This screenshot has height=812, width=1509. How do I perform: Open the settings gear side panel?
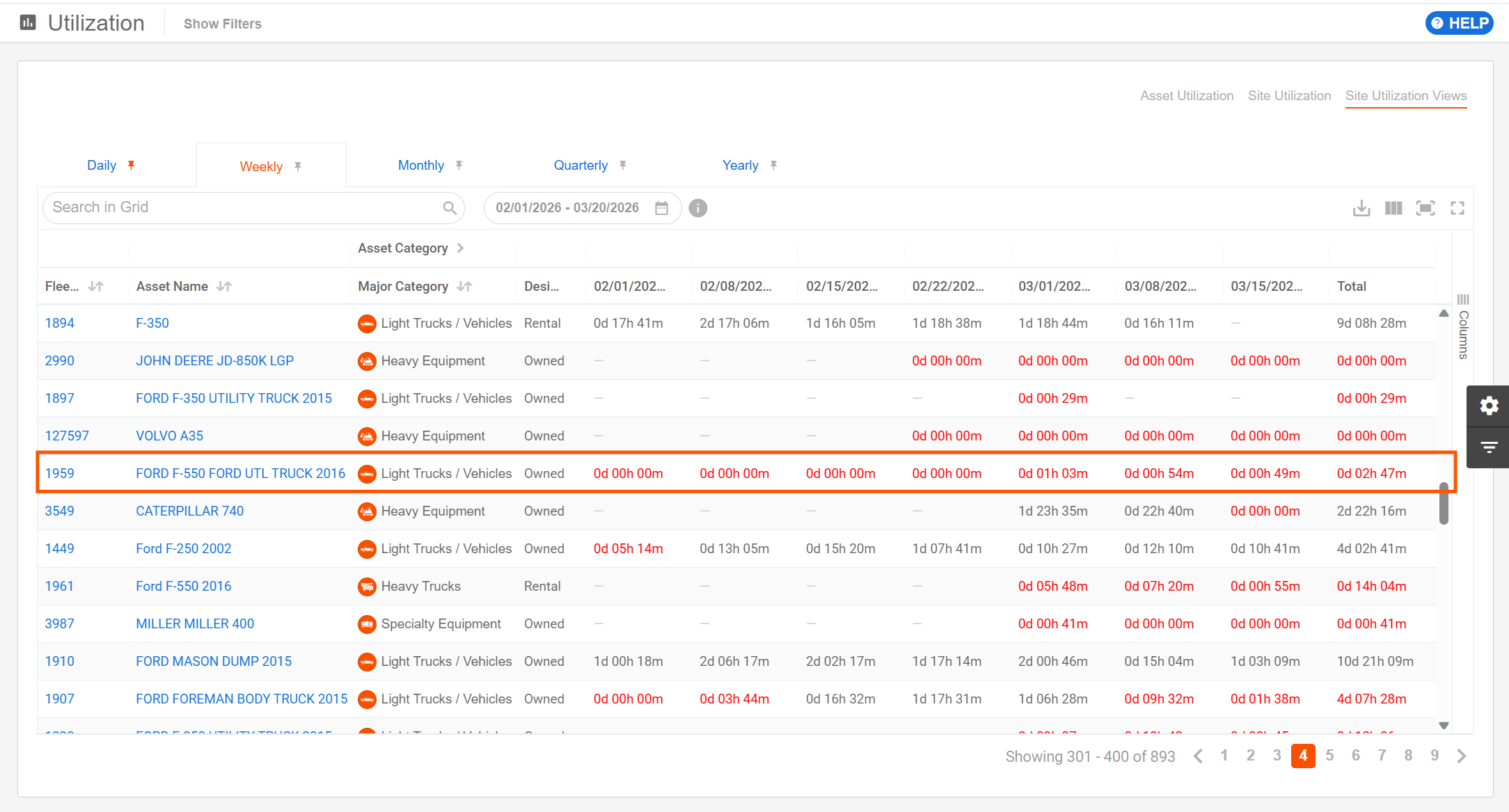(1489, 406)
